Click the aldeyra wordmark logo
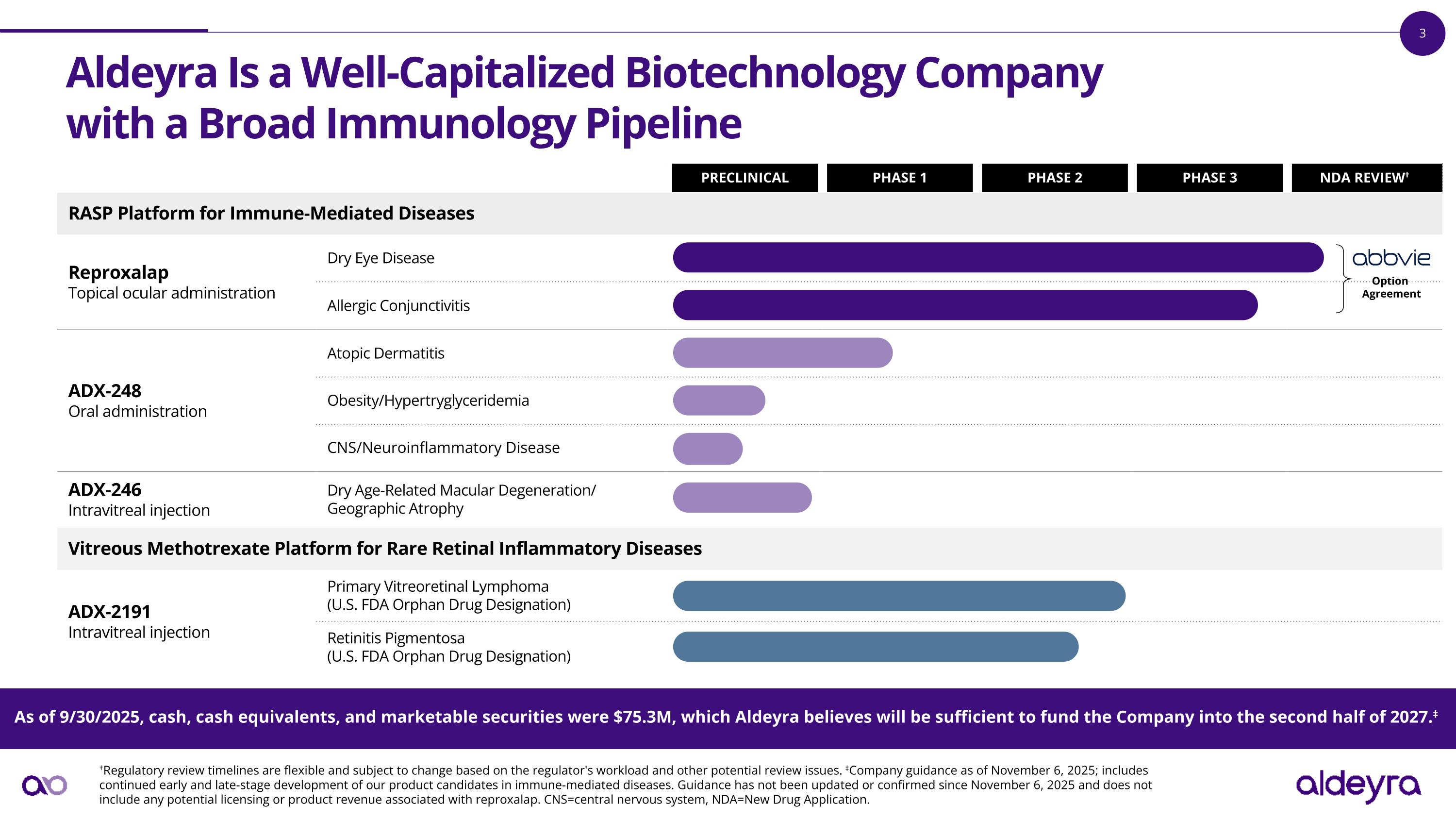The width and height of the screenshot is (1456, 819). pyautogui.click(x=1357, y=785)
